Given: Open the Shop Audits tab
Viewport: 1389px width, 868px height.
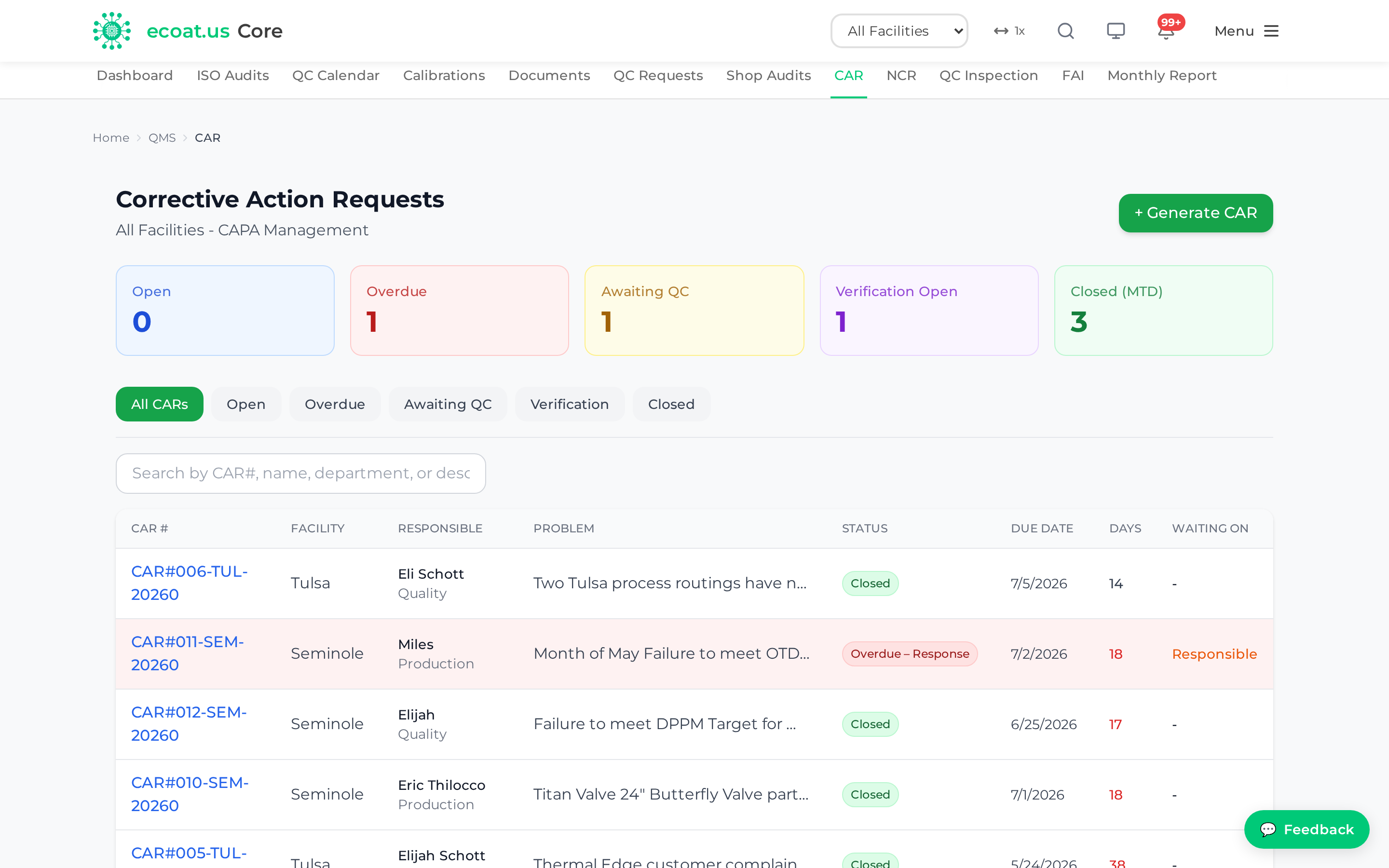Looking at the screenshot, I should [x=769, y=75].
